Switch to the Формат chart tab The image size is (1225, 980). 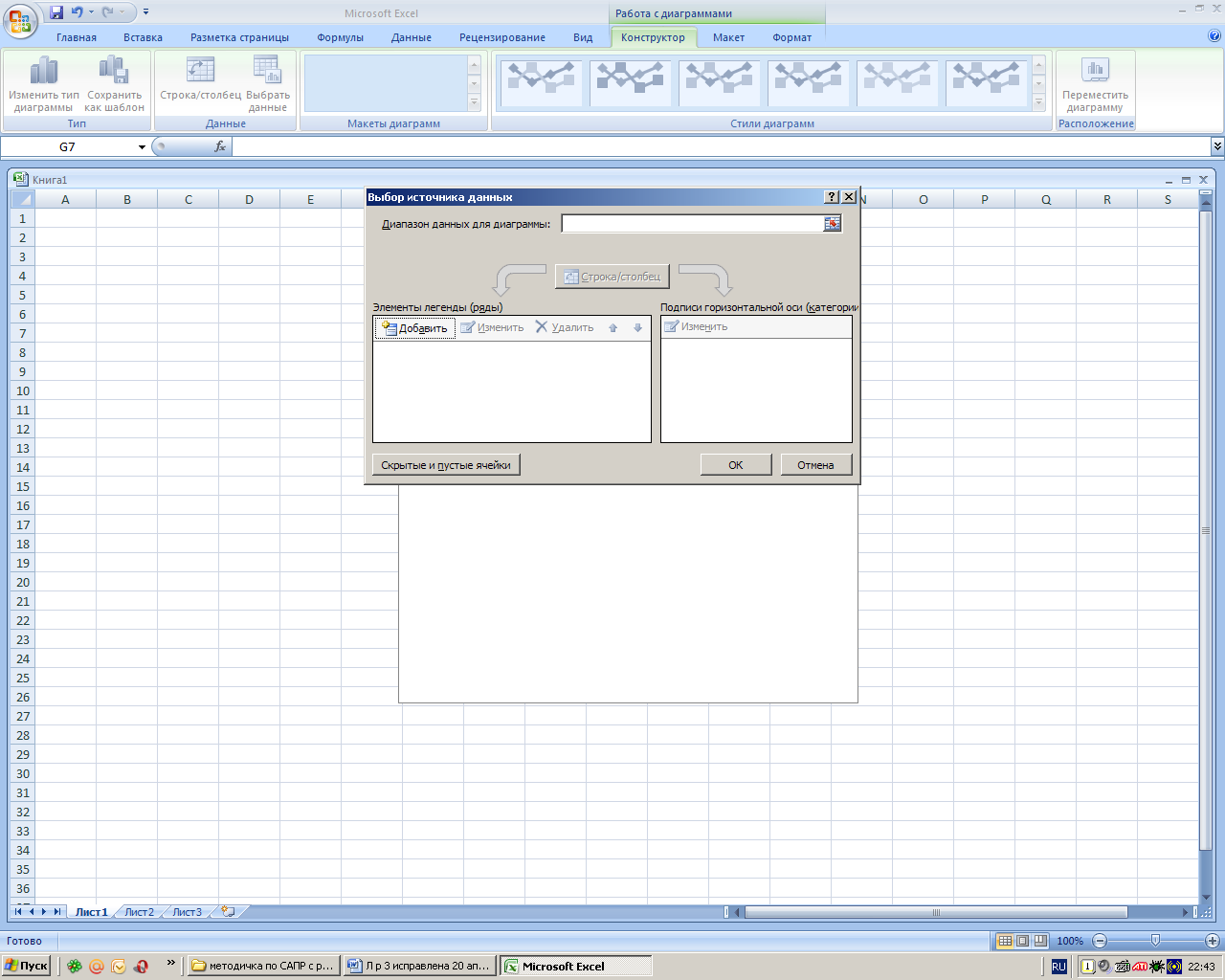tap(791, 37)
